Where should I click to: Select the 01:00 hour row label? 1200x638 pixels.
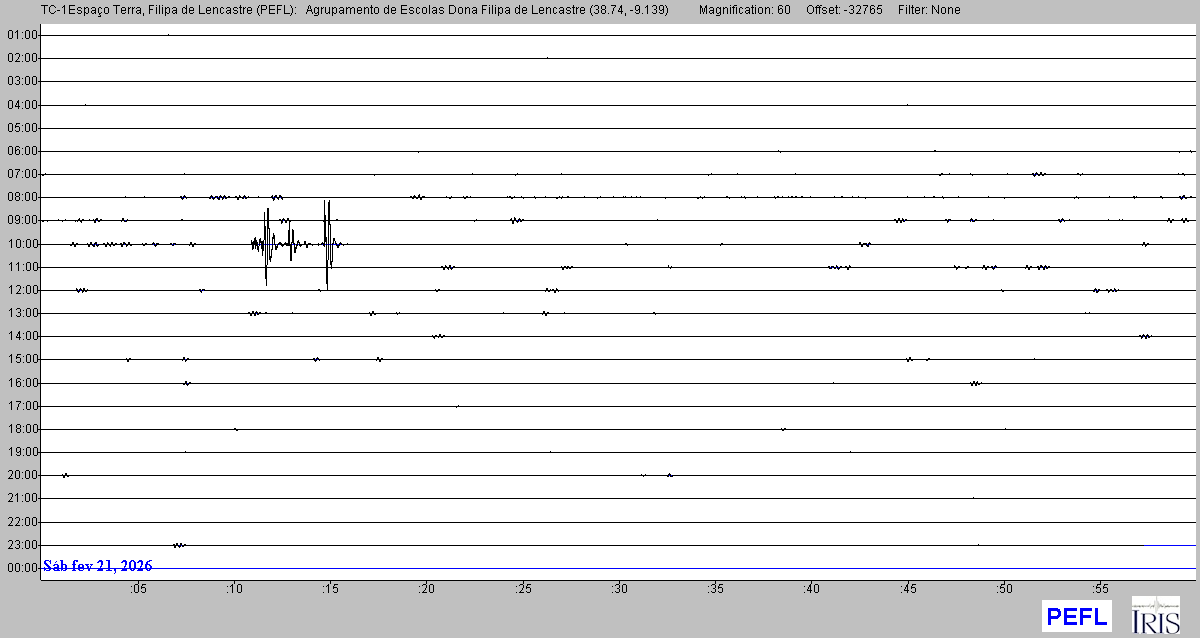pyautogui.click(x=22, y=35)
